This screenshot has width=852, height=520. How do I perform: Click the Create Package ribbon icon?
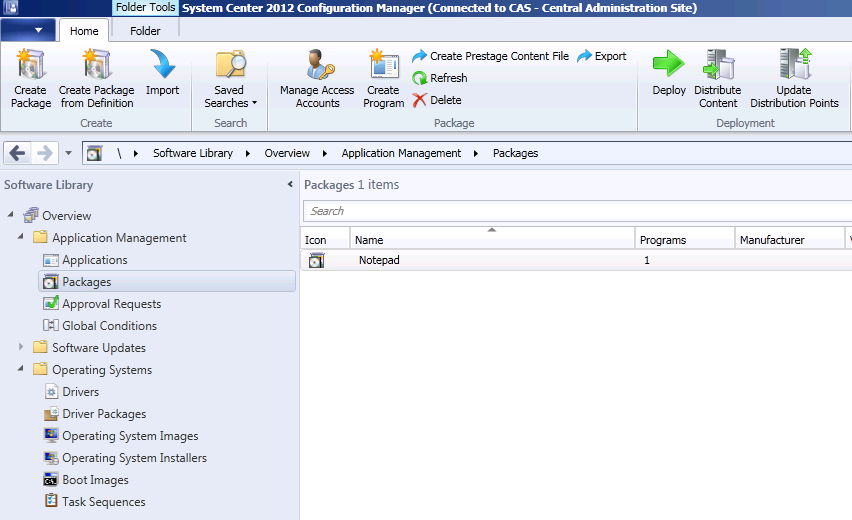(30, 66)
